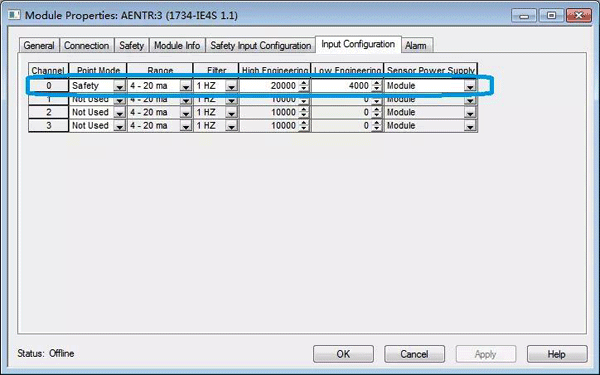This screenshot has width=600, height=375.
Task: Open Filter dropdown for channel 3
Action: (231, 126)
